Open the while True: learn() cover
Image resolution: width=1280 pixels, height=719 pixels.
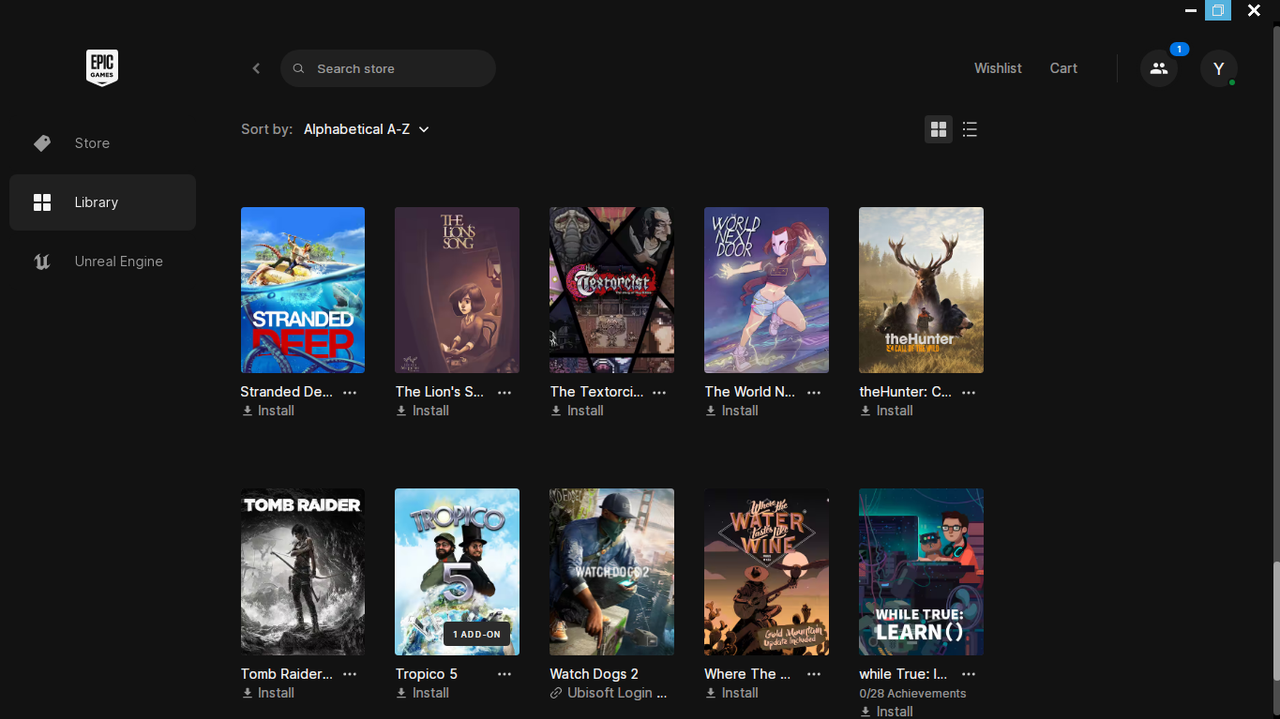921,572
